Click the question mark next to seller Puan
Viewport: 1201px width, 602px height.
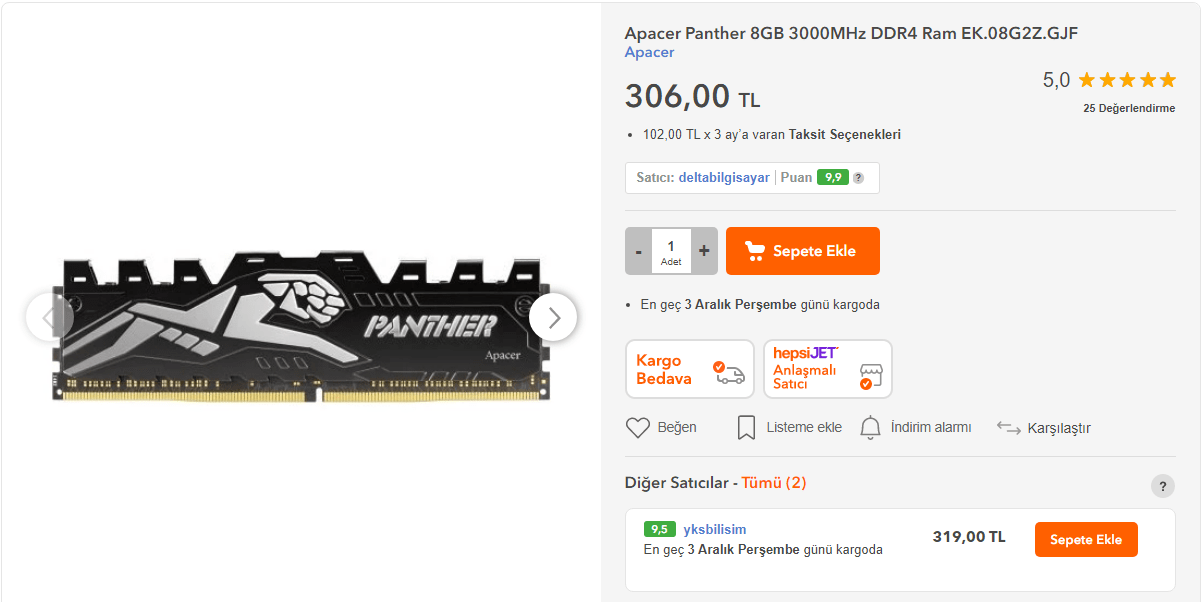coord(858,178)
